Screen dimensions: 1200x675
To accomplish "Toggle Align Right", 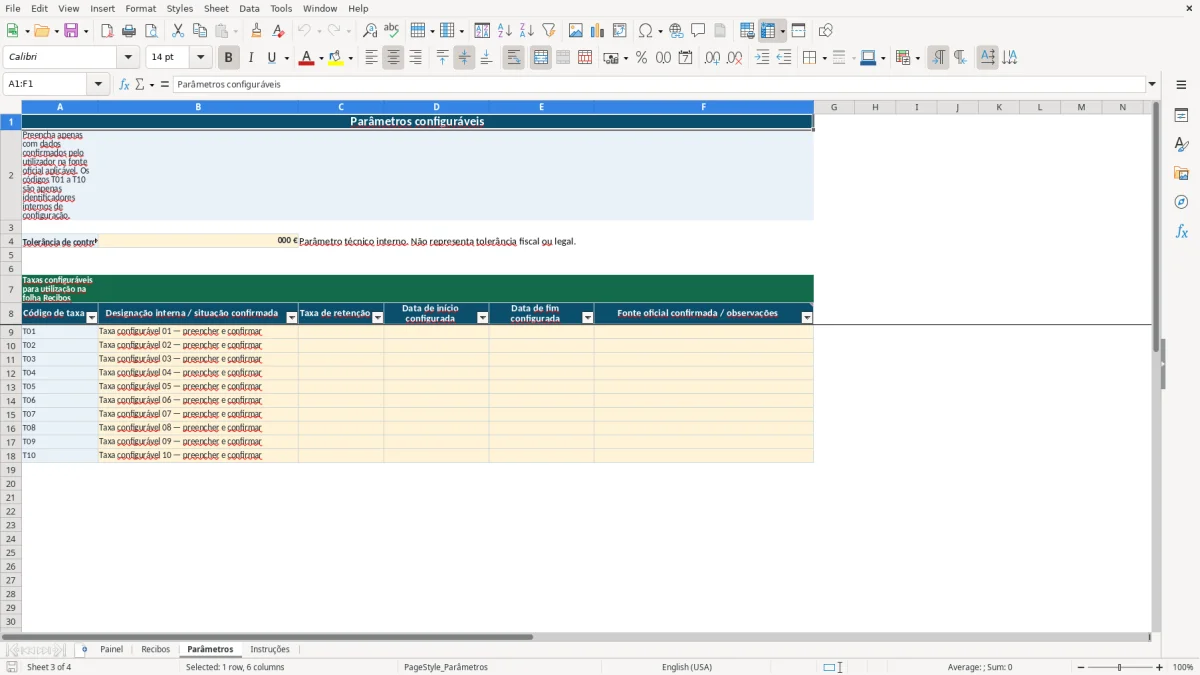I will 415,58.
